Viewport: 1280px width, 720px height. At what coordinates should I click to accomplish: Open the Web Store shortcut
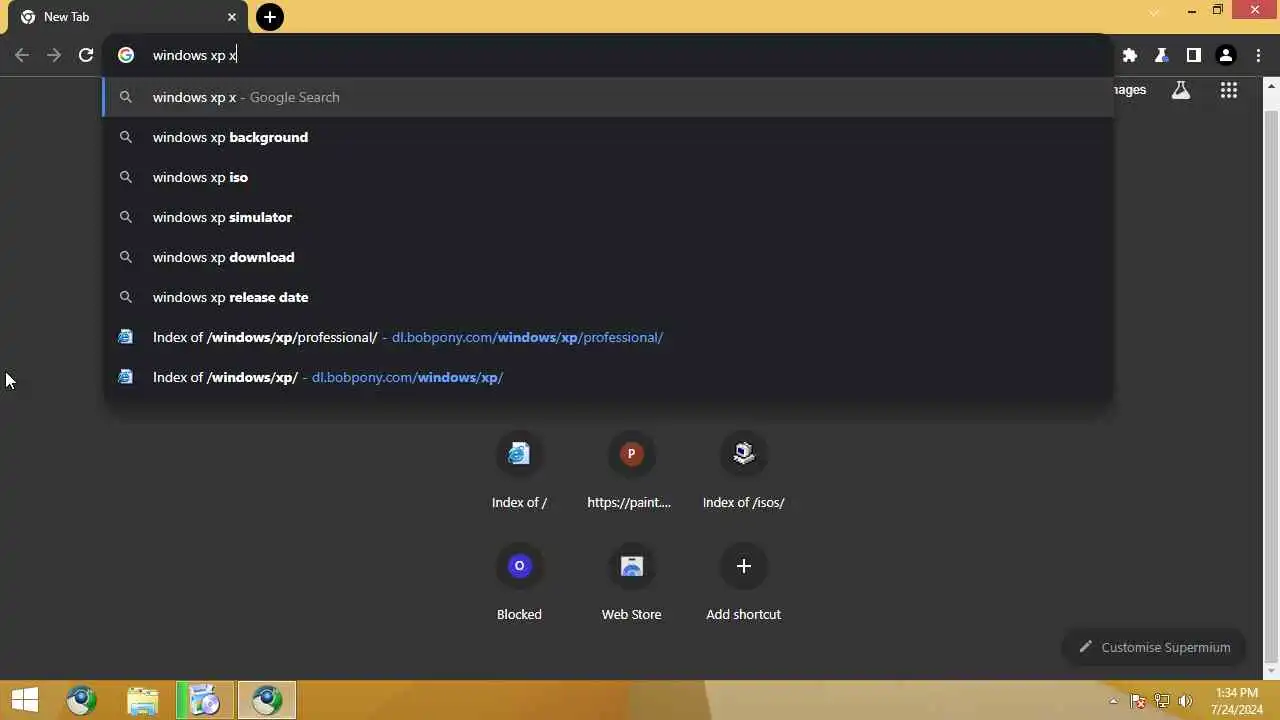tap(631, 582)
